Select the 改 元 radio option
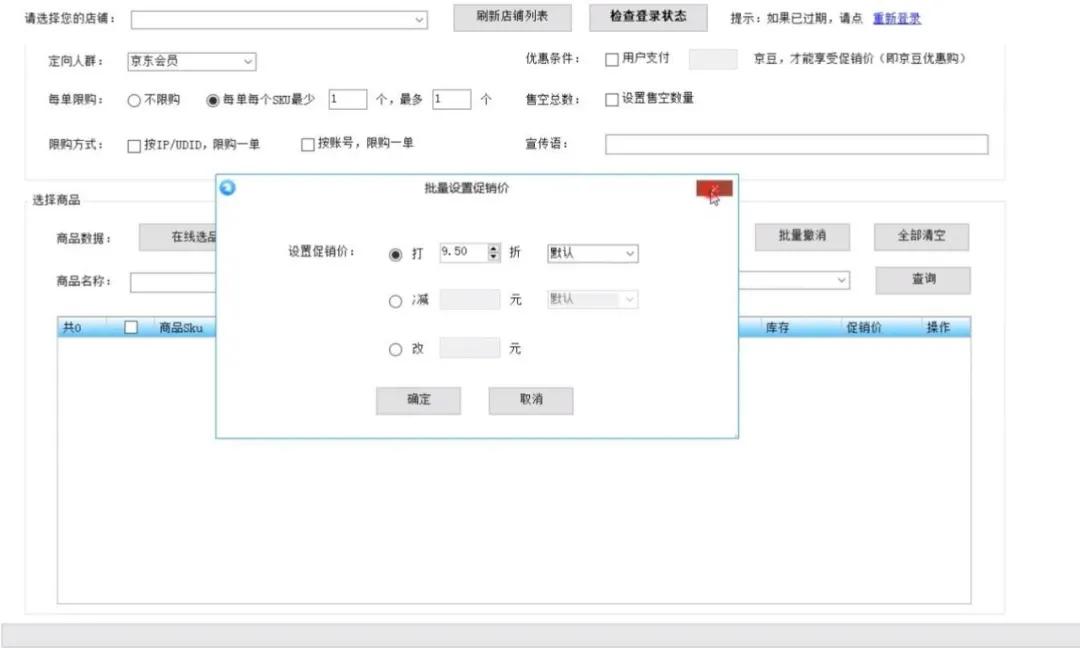Viewport: 1080px width, 648px height. click(395, 349)
